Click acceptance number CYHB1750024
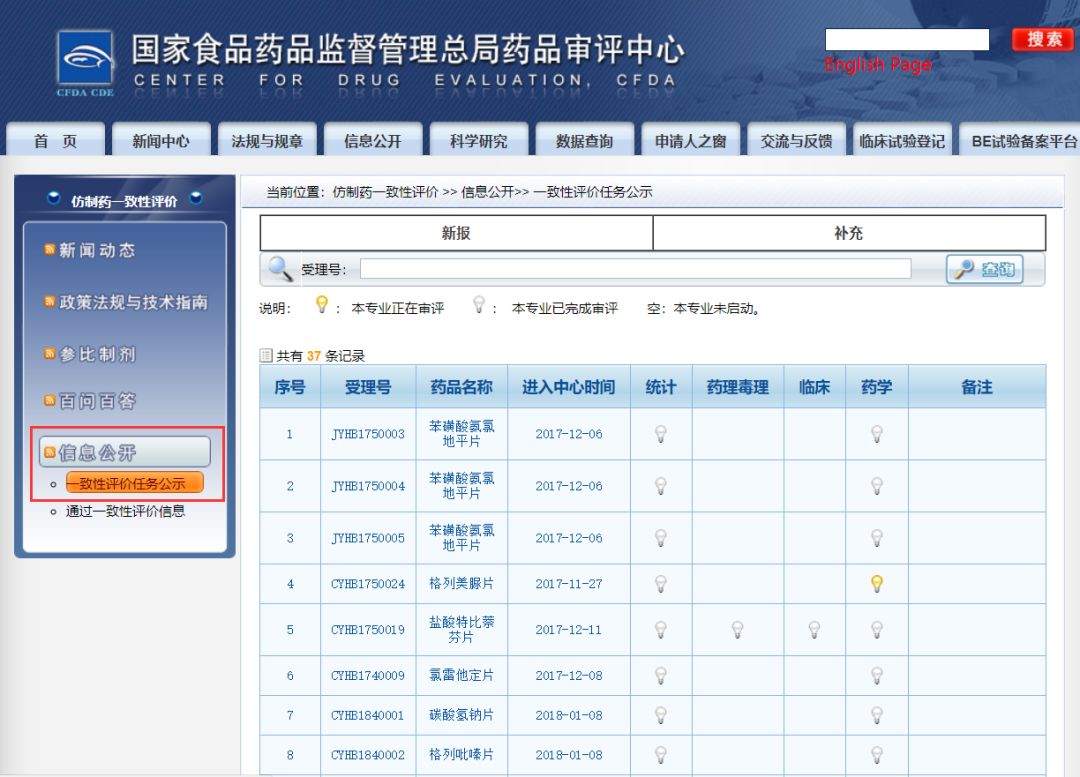The image size is (1080, 777). point(368,584)
